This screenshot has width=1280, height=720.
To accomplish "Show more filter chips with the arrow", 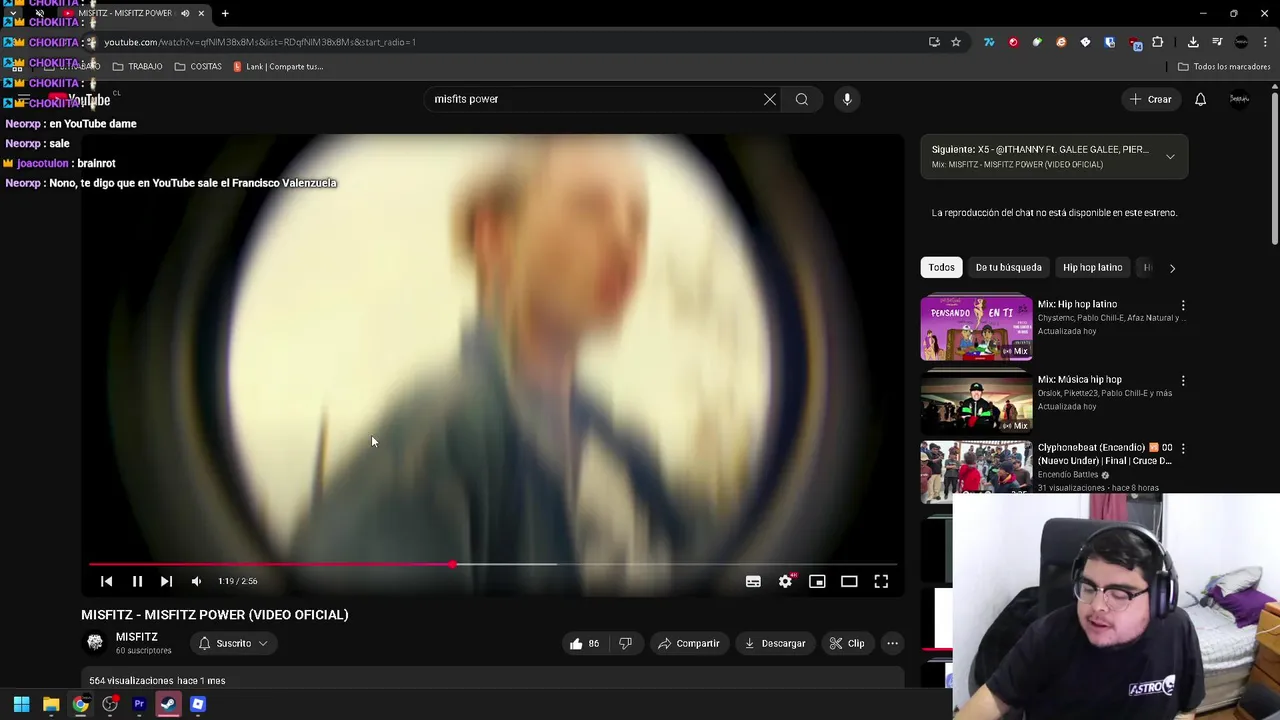I will coord(1172,268).
